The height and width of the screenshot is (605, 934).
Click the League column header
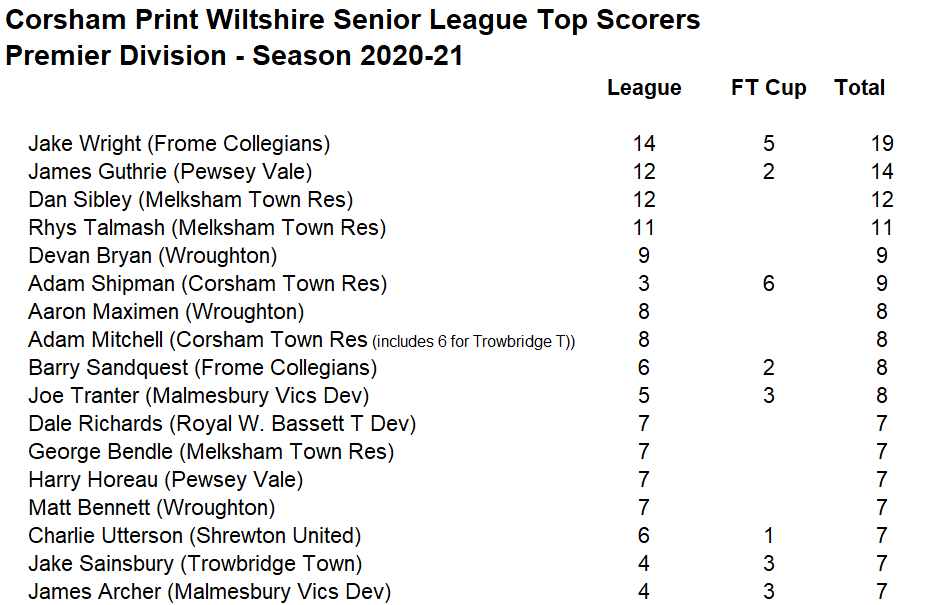tap(644, 88)
